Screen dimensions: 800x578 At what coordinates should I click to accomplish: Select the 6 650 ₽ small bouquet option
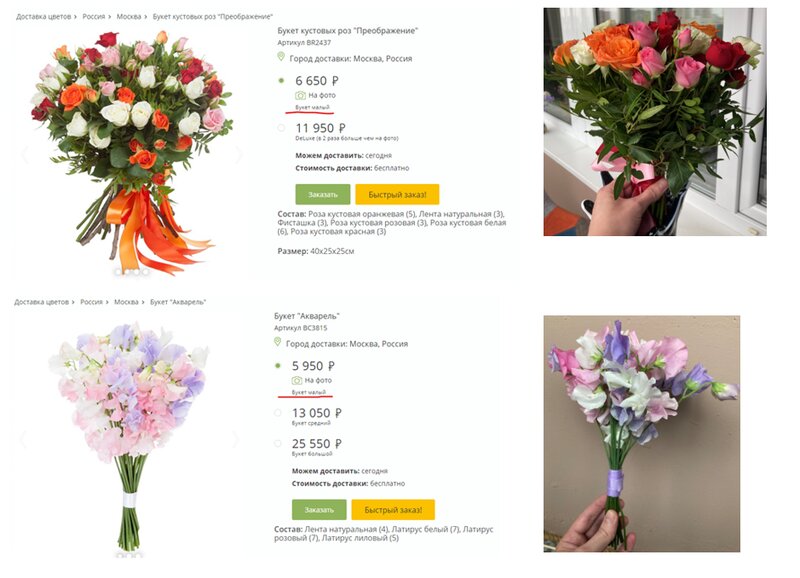tap(281, 81)
